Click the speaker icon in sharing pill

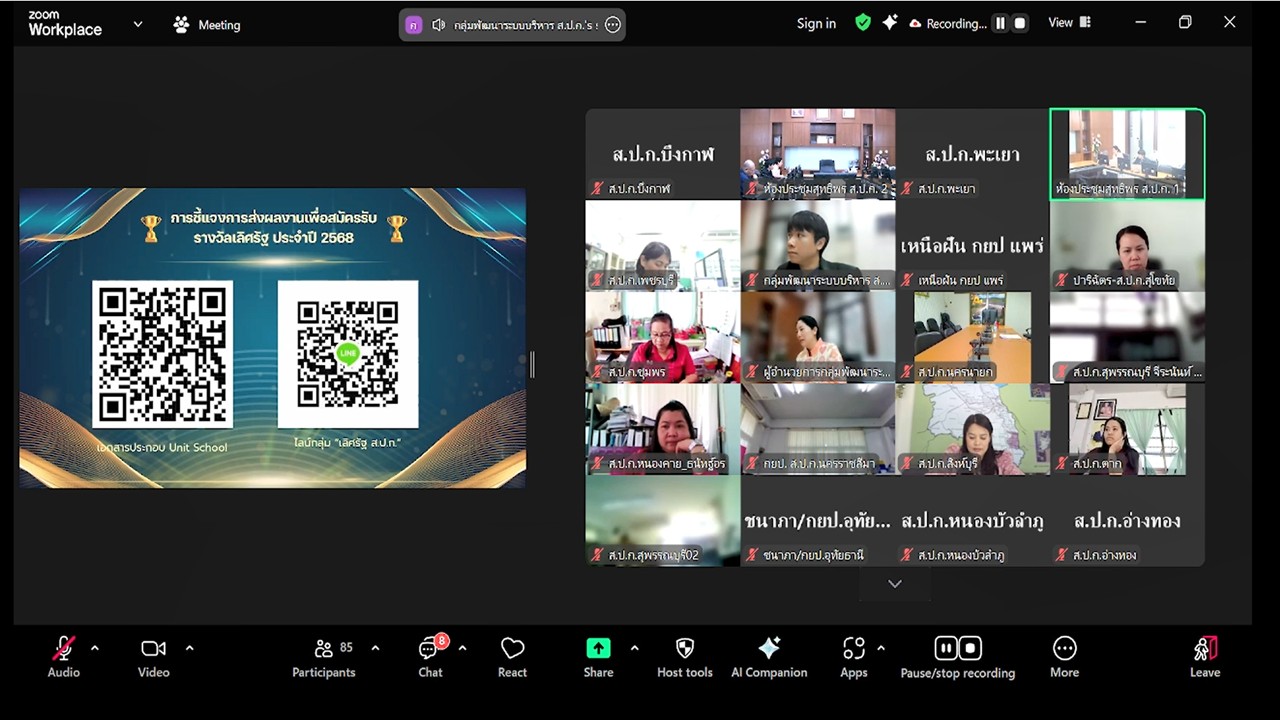[438, 25]
